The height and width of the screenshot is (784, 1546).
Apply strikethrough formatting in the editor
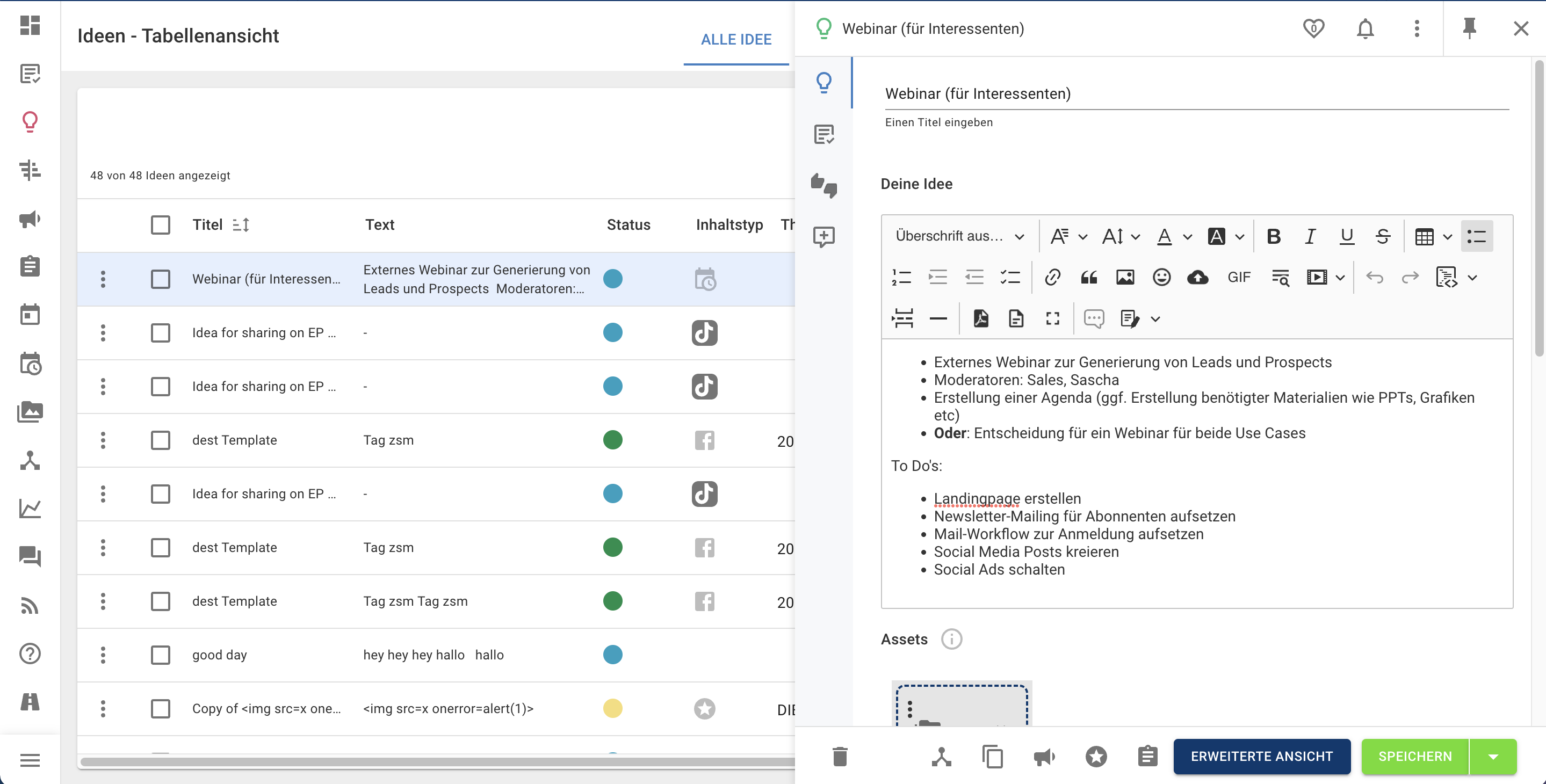click(1383, 236)
